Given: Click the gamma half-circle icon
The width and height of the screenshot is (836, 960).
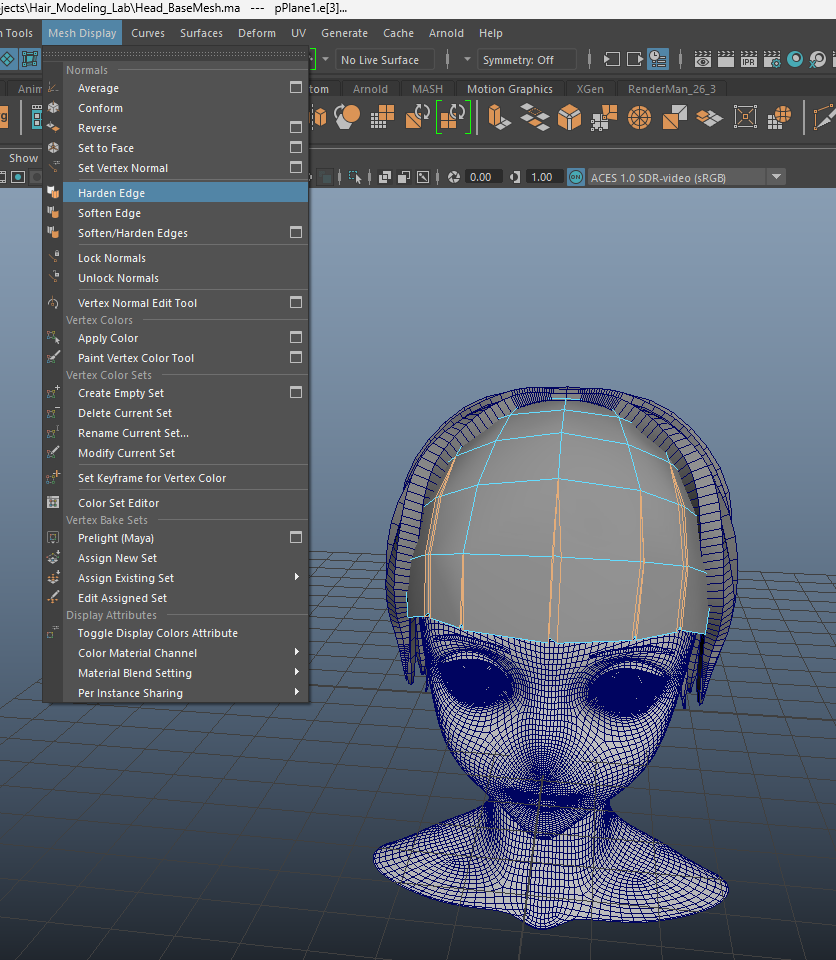Looking at the screenshot, I should click(515, 177).
